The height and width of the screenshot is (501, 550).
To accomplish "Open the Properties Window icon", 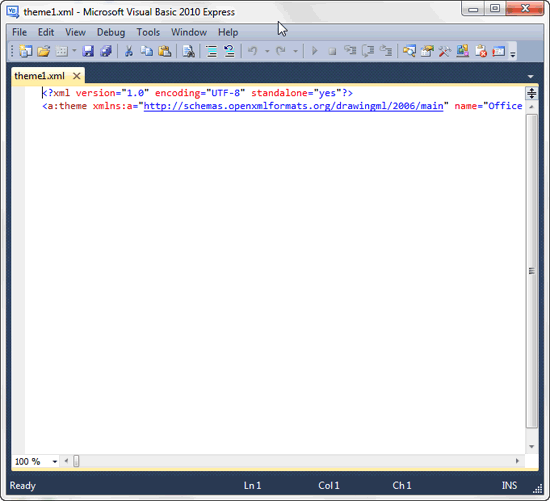I will click(x=427, y=51).
